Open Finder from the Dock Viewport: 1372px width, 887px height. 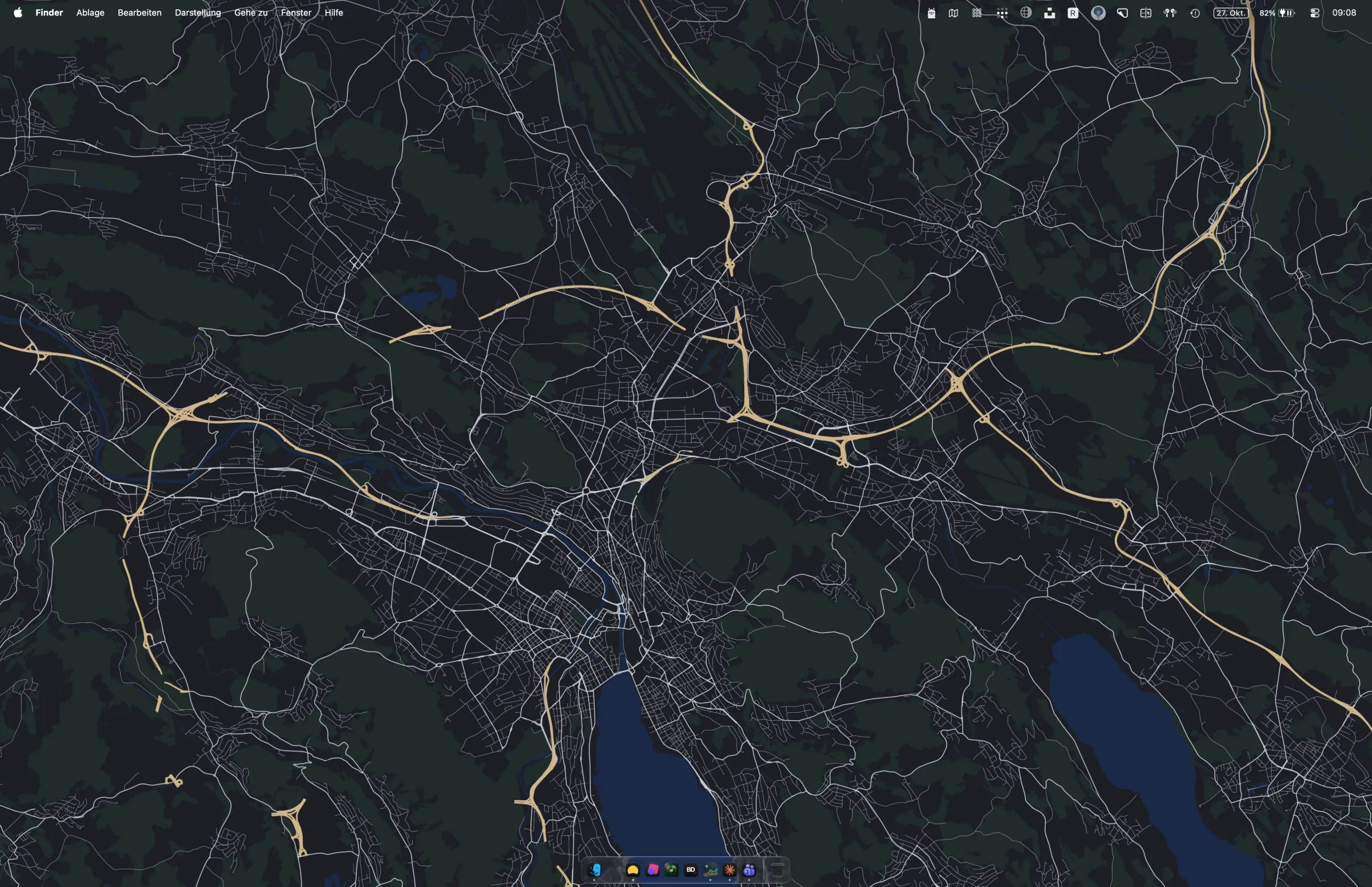(x=595, y=869)
